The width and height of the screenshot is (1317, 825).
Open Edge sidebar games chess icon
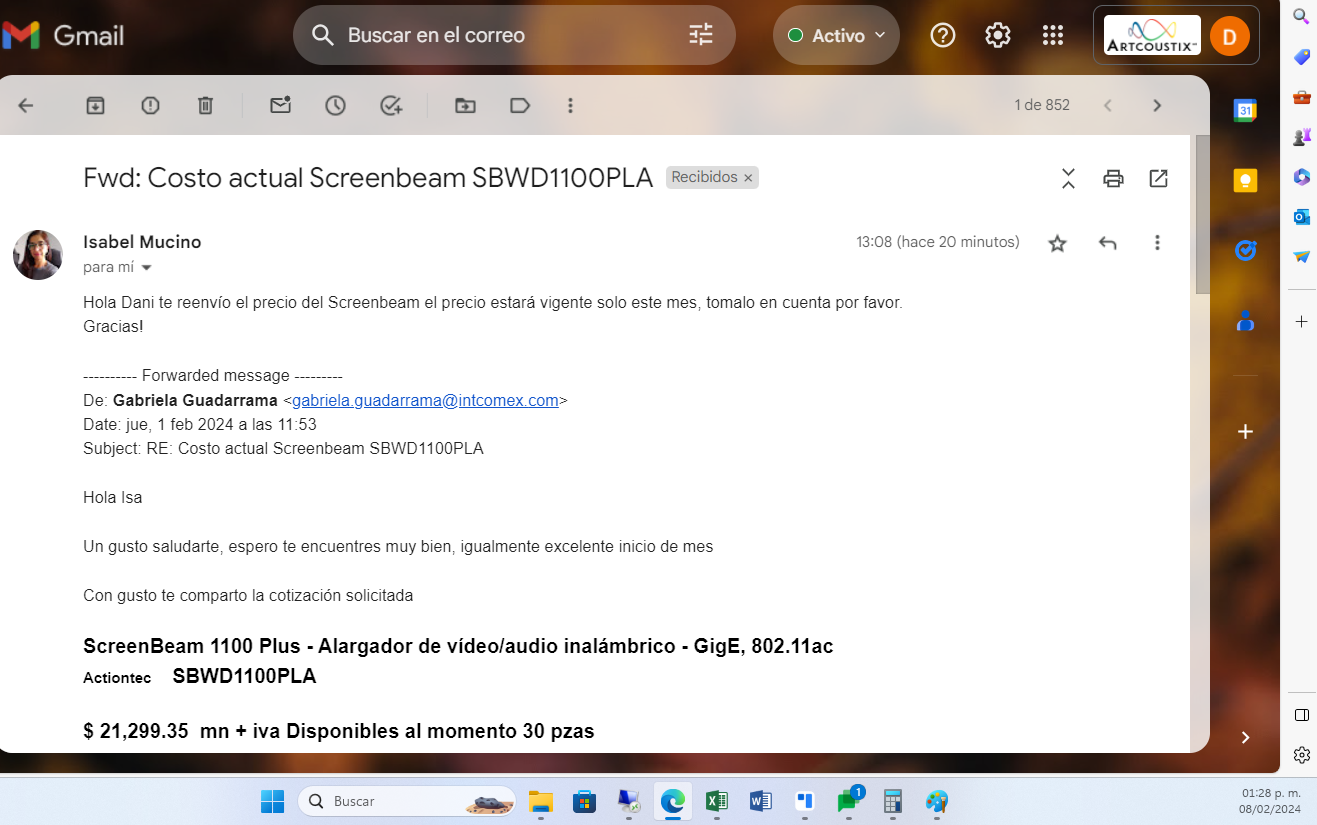1301,137
